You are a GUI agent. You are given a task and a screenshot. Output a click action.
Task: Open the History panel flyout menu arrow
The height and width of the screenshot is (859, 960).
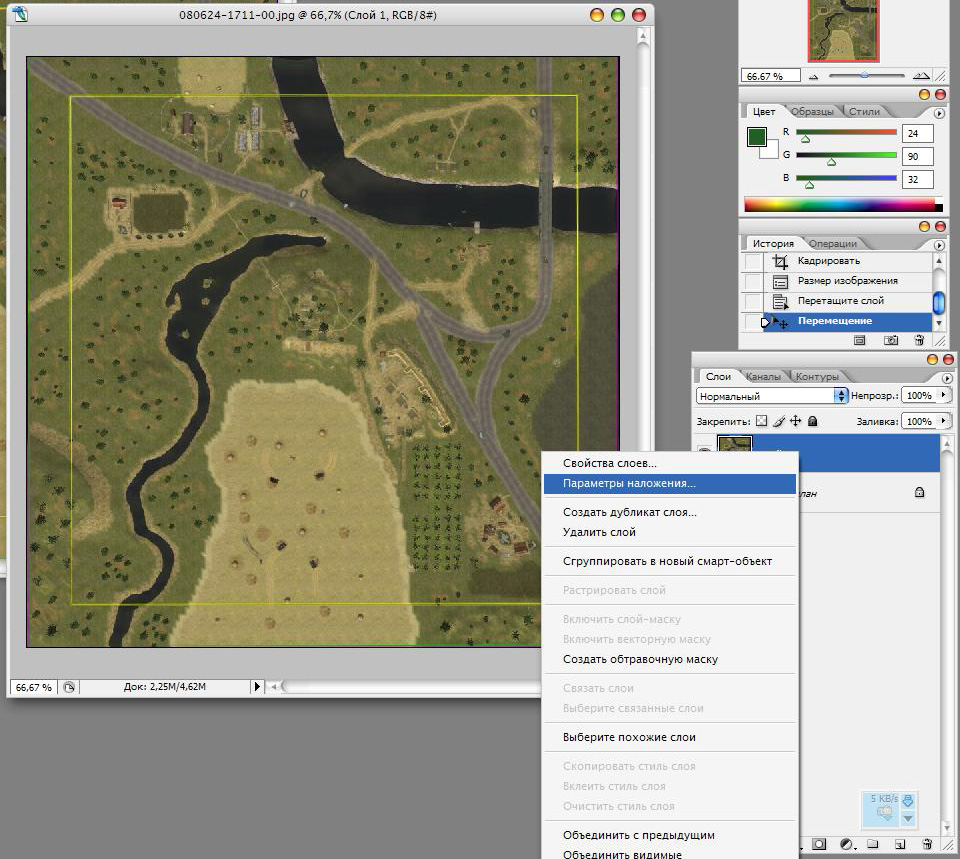pyautogui.click(x=939, y=245)
